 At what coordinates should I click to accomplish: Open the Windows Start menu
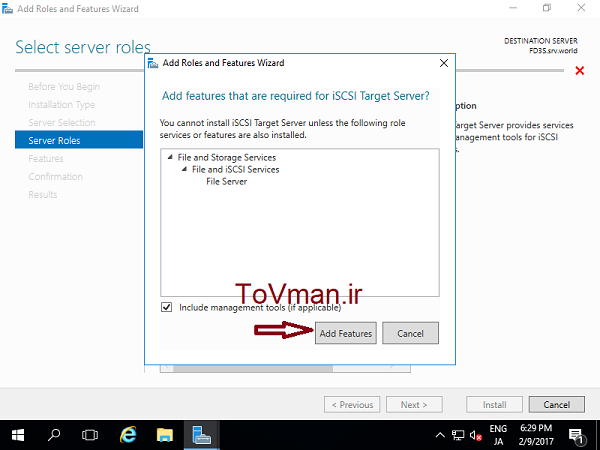click(18, 436)
